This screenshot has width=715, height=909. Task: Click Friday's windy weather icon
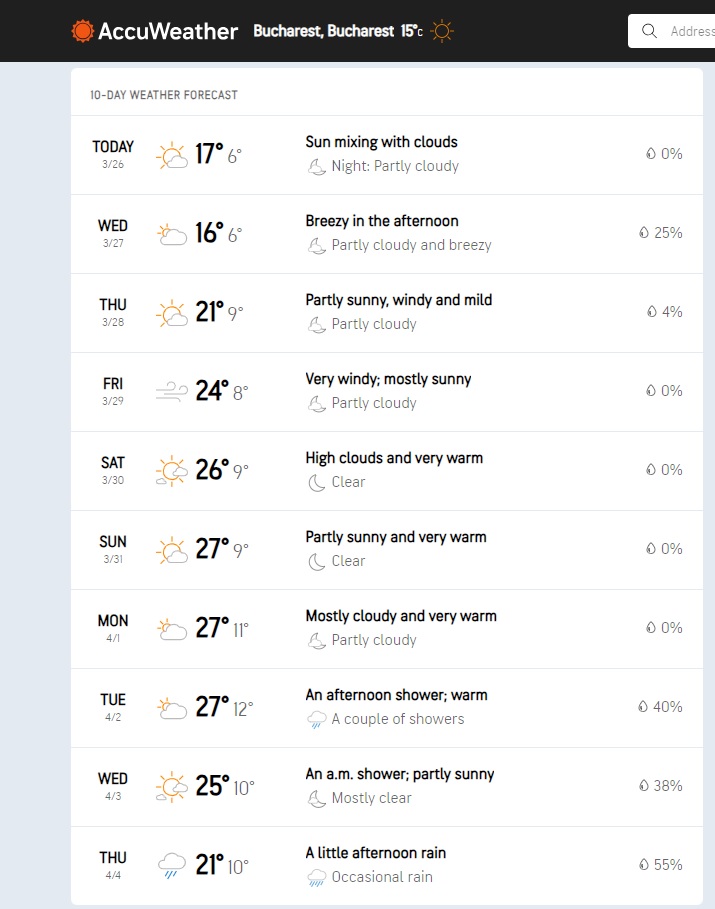pyautogui.click(x=172, y=391)
